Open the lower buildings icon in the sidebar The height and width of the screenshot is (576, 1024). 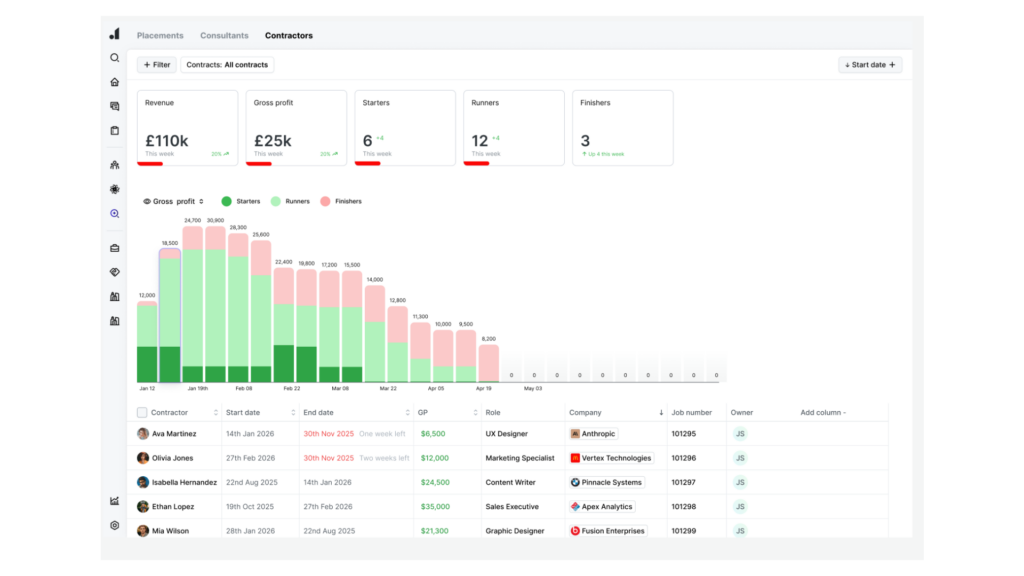114,321
